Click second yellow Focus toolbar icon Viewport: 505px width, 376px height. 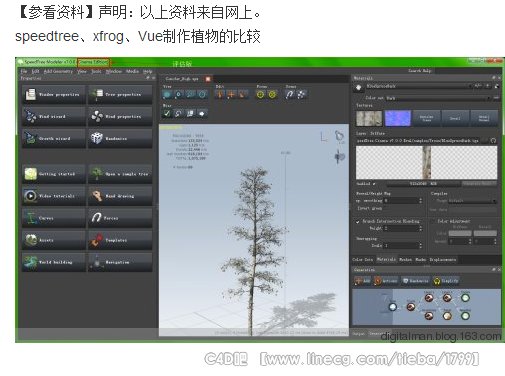click(272, 95)
